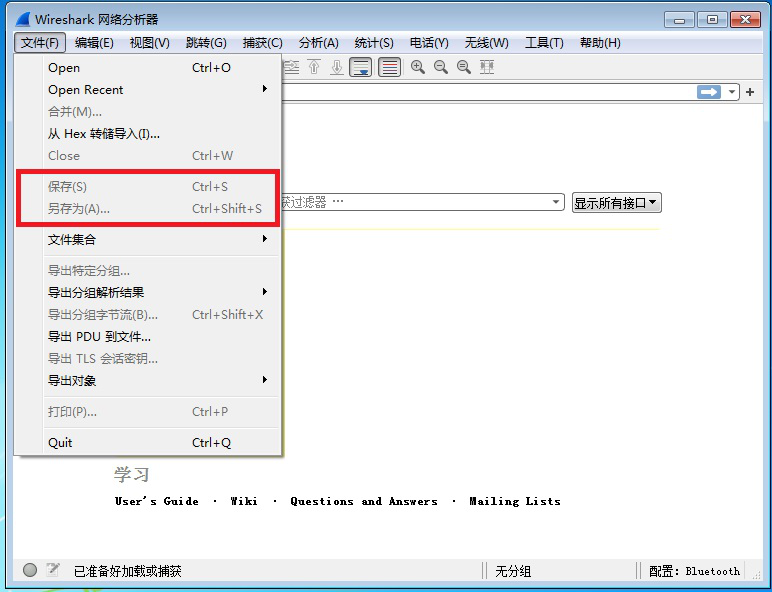The width and height of the screenshot is (772, 592).
Task: Close the Wireshark window
Action: (745, 20)
